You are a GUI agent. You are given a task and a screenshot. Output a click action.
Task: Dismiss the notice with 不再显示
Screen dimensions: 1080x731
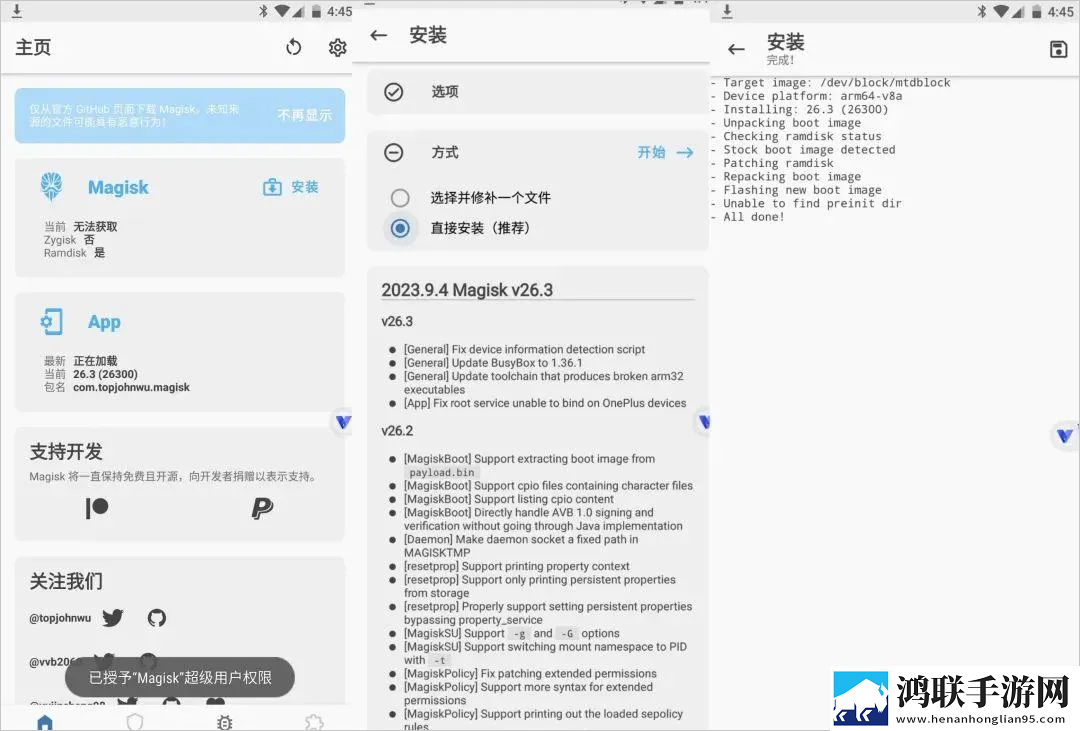point(304,115)
